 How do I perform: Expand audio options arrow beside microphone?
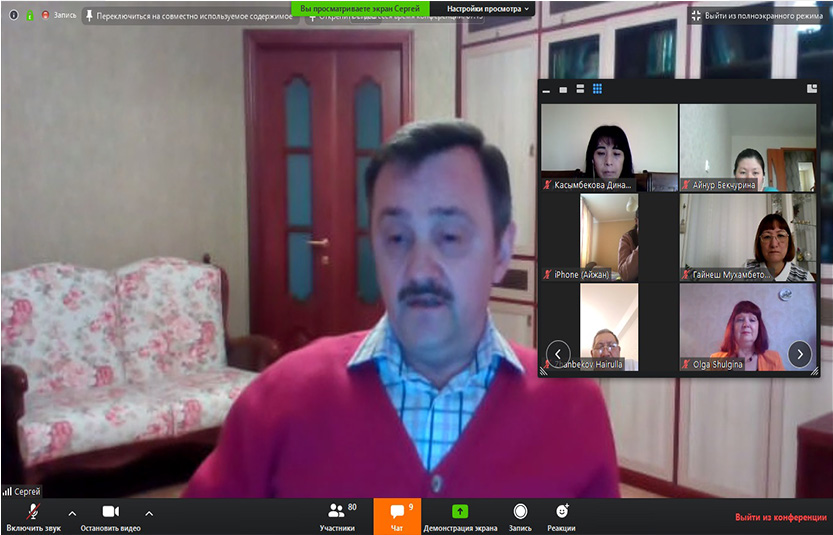tap(72, 513)
